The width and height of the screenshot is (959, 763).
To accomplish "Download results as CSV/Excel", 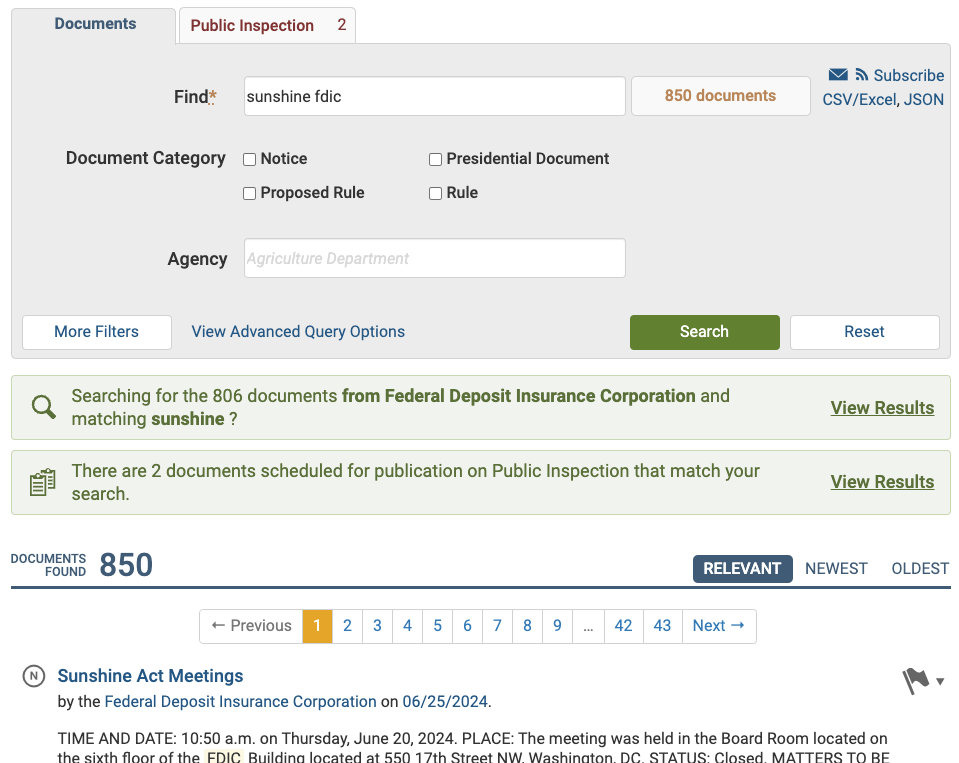I will pyautogui.click(x=859, y=100).
